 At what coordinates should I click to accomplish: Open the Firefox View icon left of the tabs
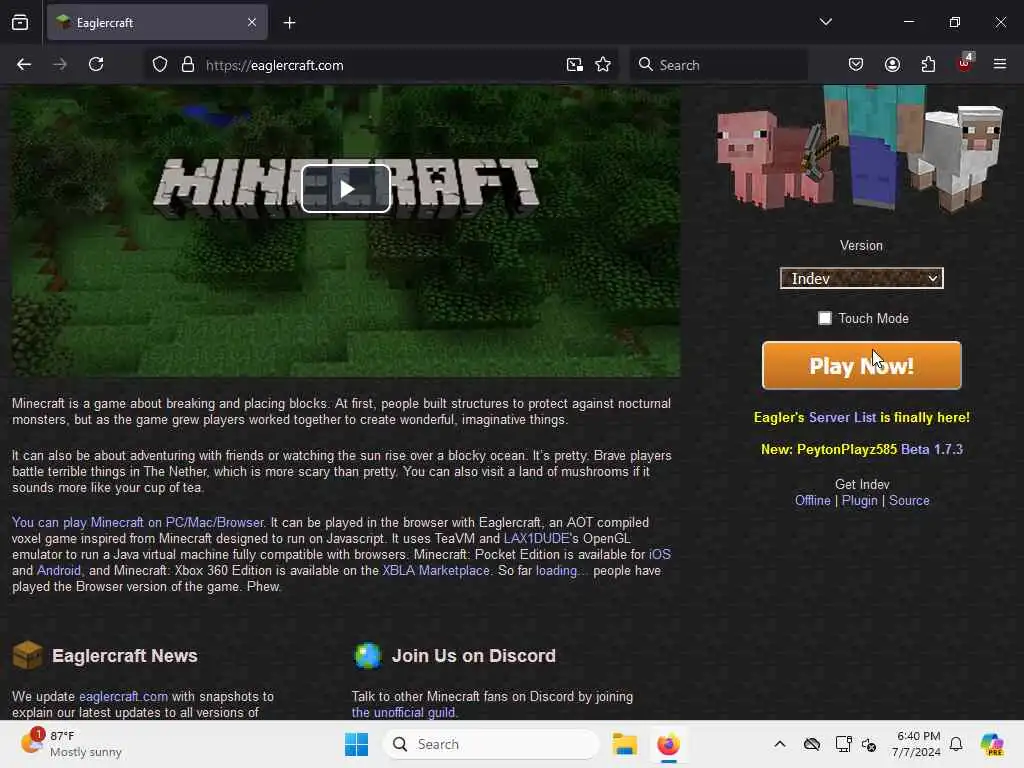[x=20, y=23]
